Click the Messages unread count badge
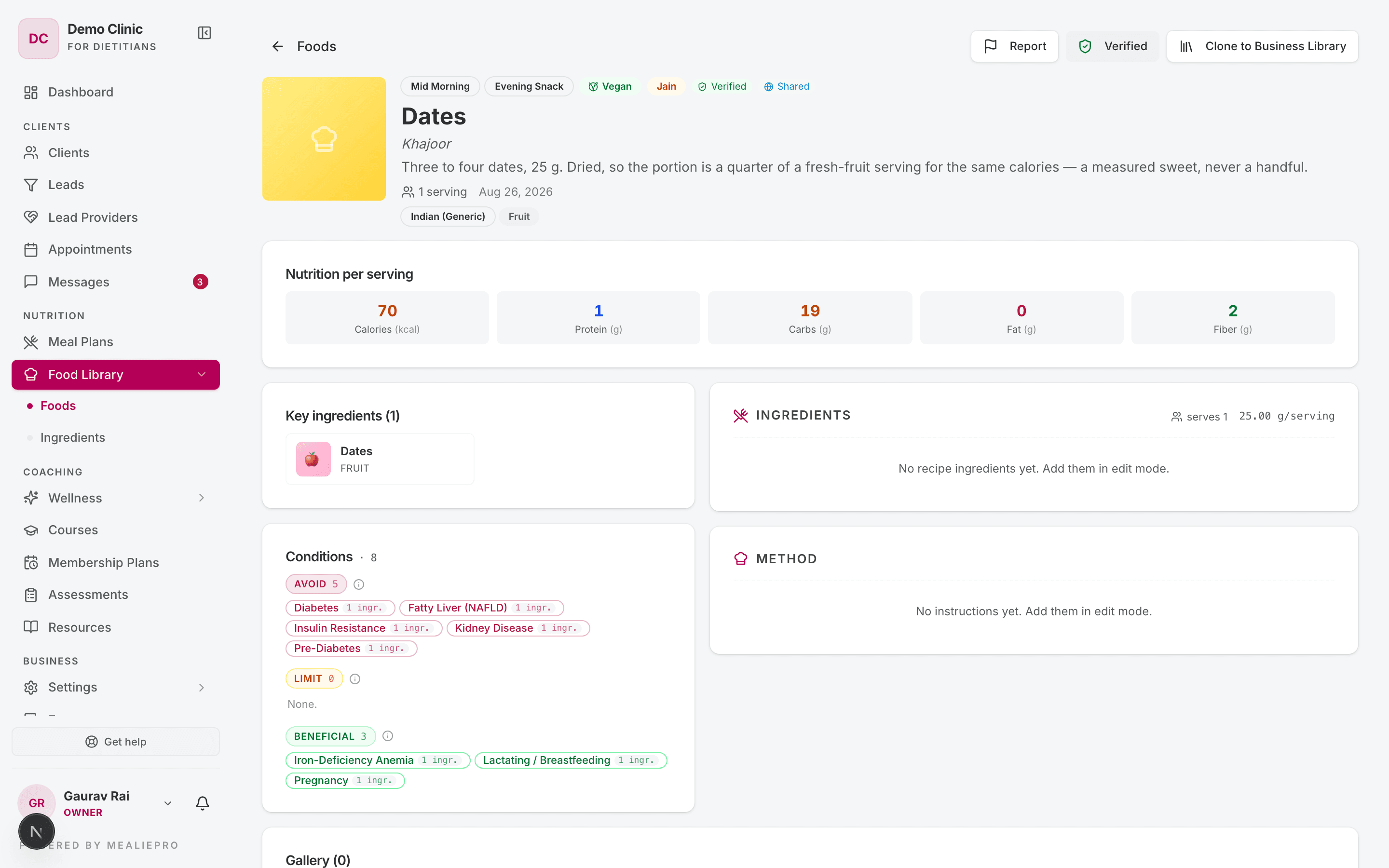 (x=200, y=282)
